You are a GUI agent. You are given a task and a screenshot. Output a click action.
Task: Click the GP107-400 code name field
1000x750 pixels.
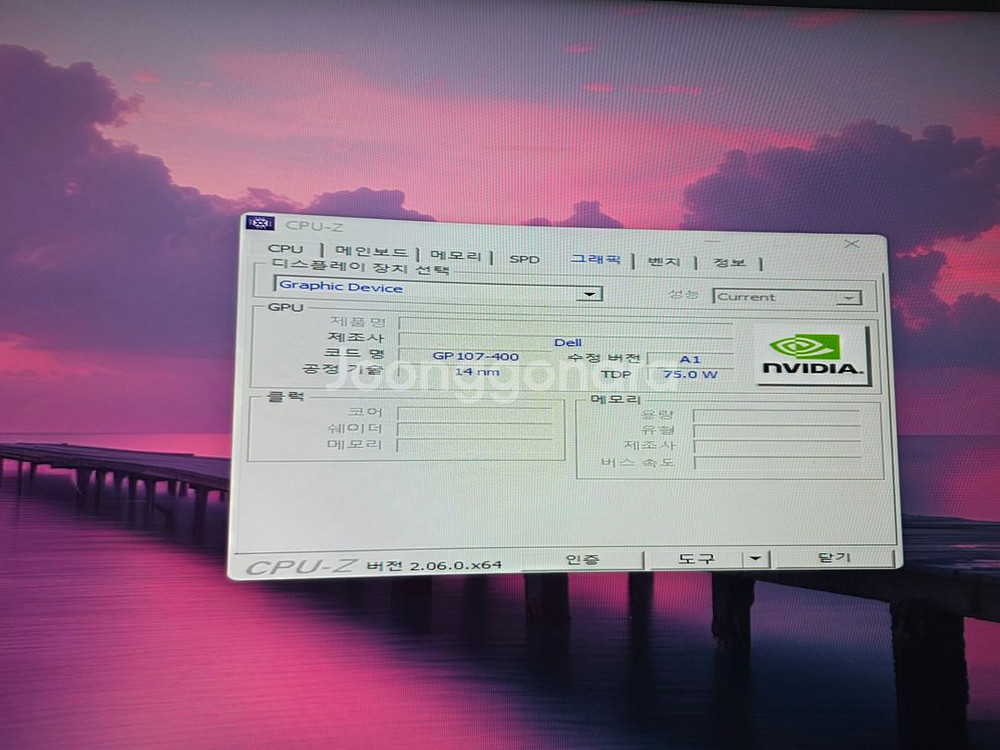[x=476, y=356]
